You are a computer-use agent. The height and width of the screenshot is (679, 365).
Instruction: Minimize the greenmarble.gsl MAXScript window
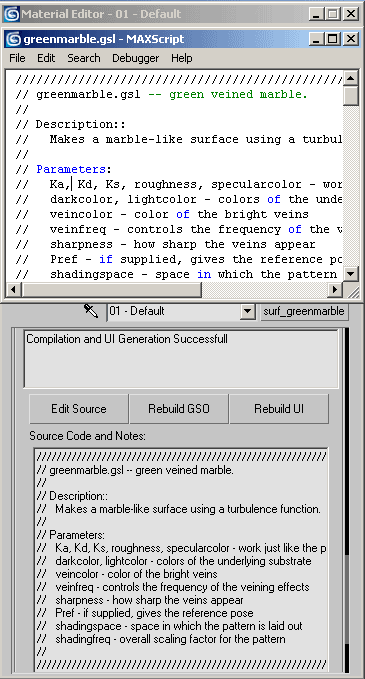coord(317,39)
